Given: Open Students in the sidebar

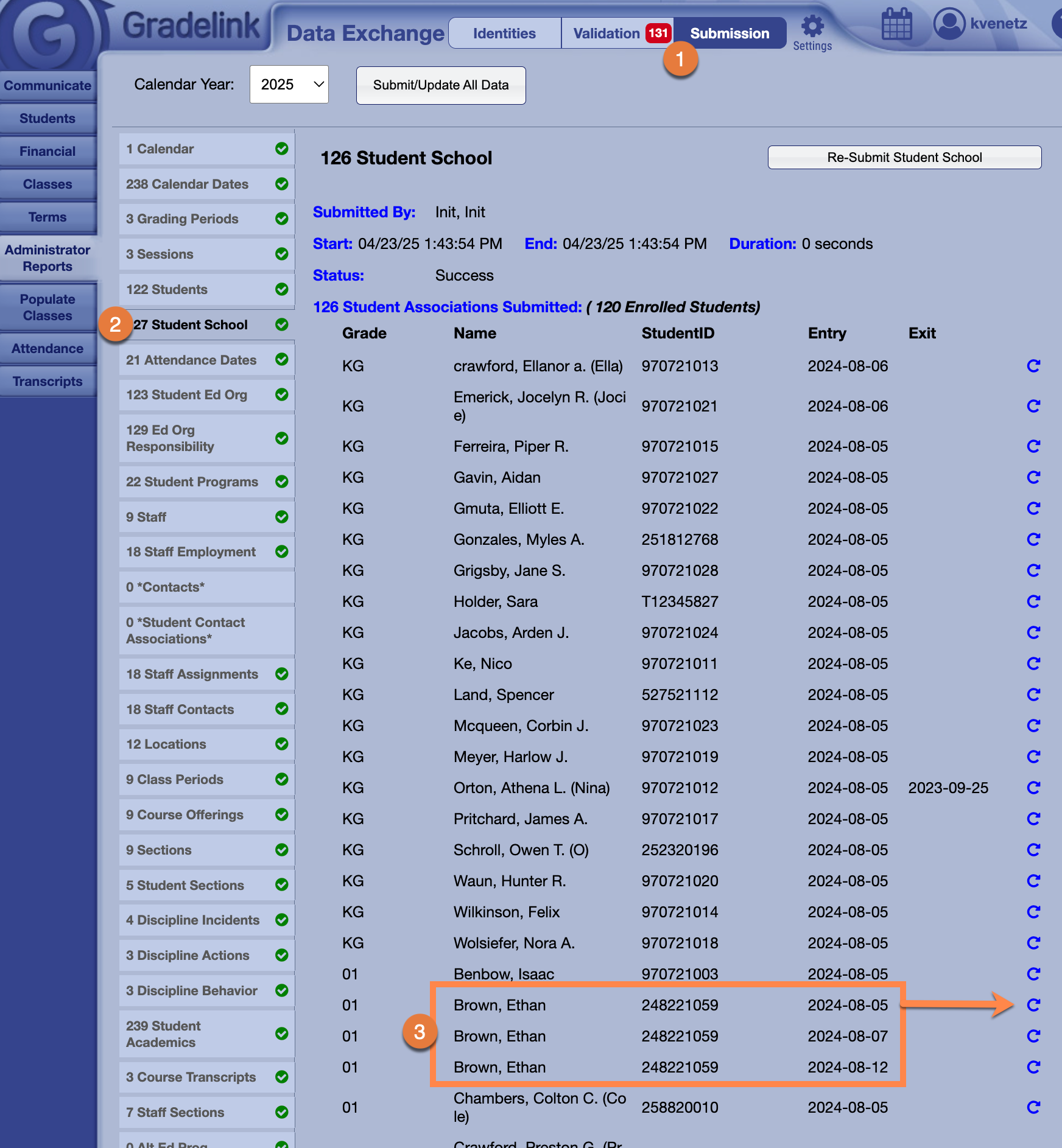Looking at the screenshot, I should [x=47, y=119].
